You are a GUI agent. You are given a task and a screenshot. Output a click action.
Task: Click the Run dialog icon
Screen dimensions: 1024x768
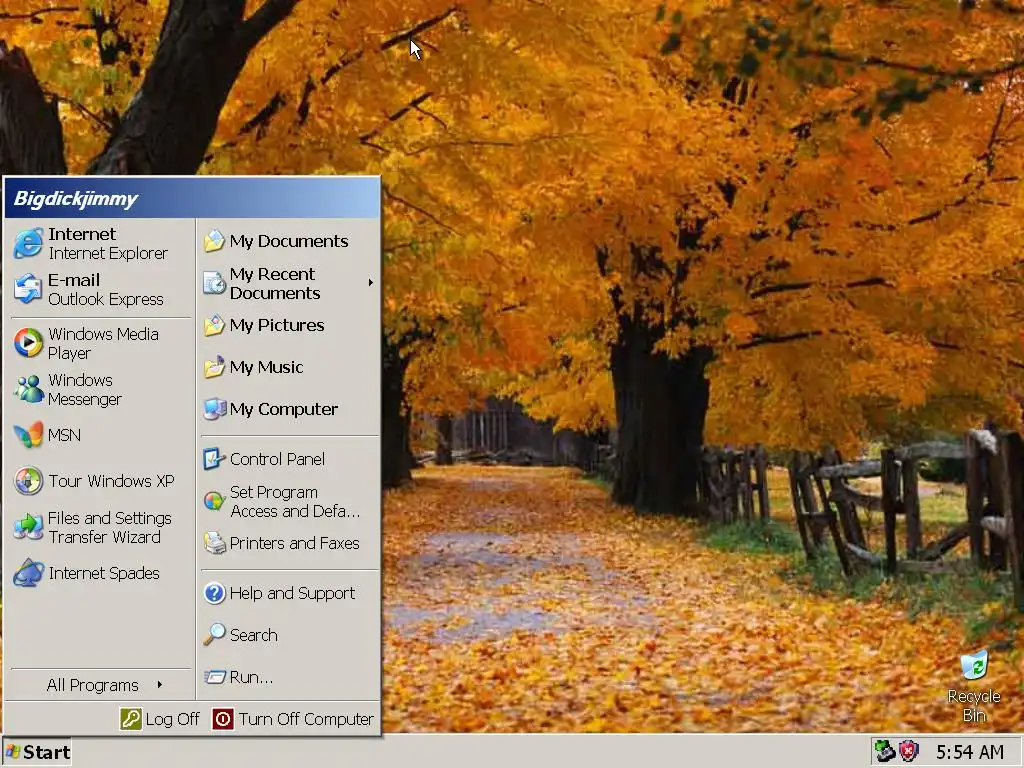point(214,677)
